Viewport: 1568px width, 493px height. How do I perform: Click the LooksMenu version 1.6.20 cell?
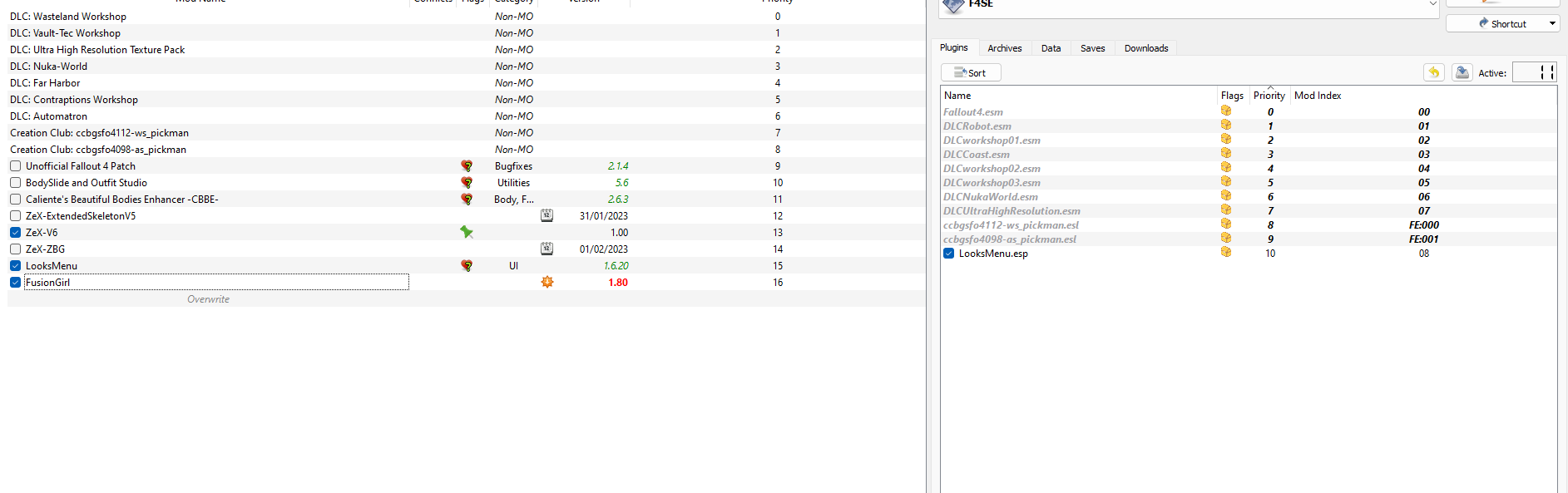click(616, 266)
